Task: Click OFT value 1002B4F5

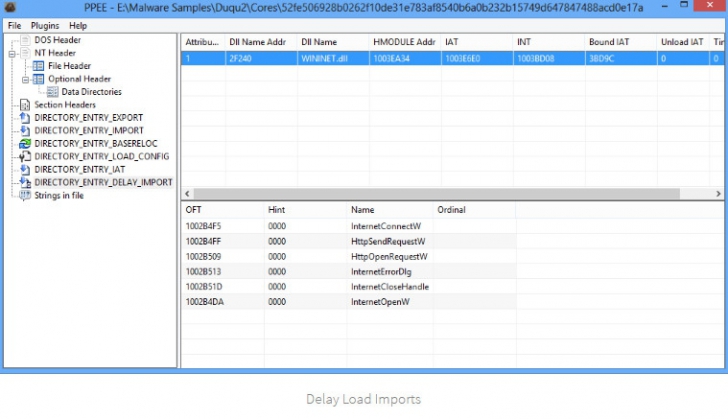Action: [x=203, y=226]
